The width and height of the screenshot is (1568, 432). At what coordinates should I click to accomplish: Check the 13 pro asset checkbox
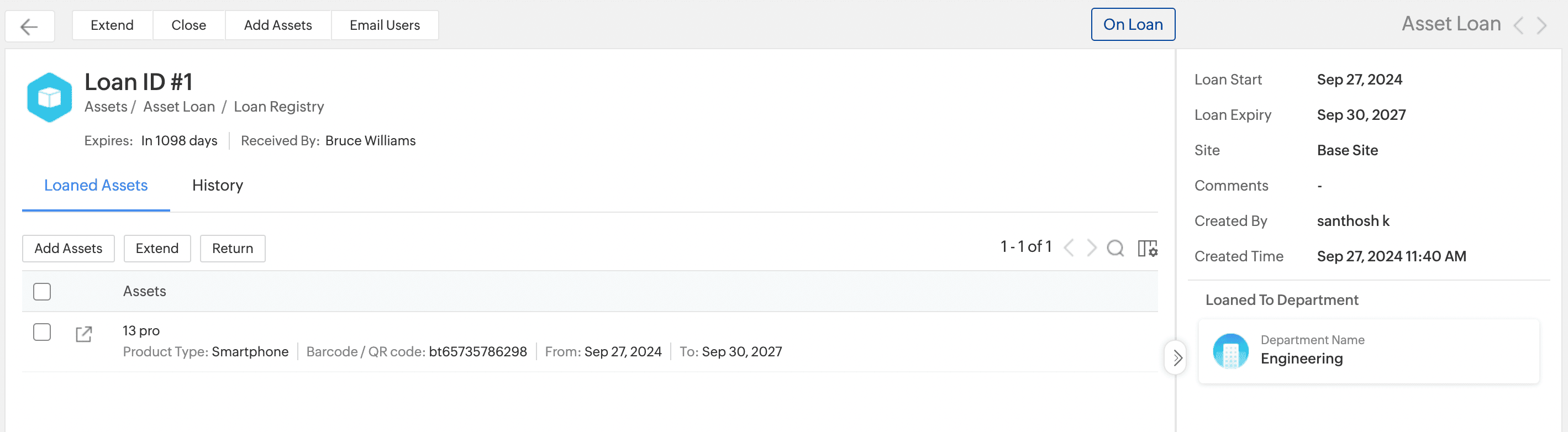(42, 332)
